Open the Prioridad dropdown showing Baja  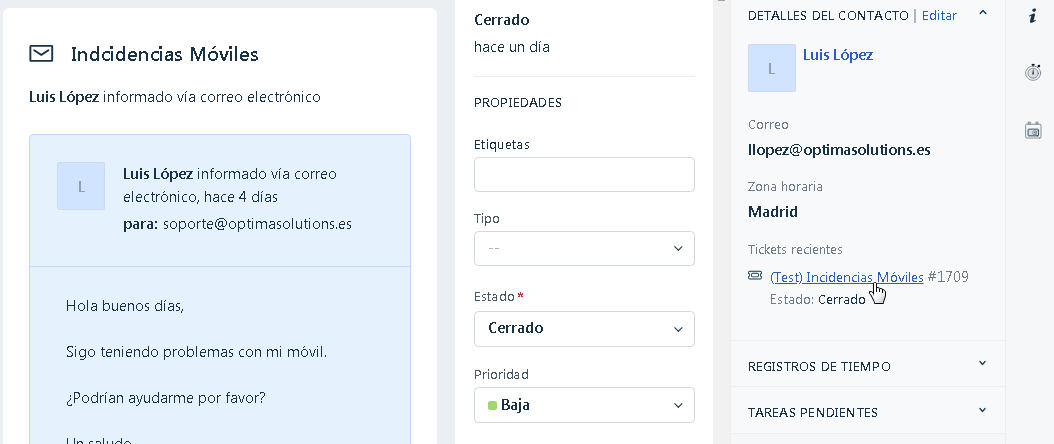click(584, 404)
